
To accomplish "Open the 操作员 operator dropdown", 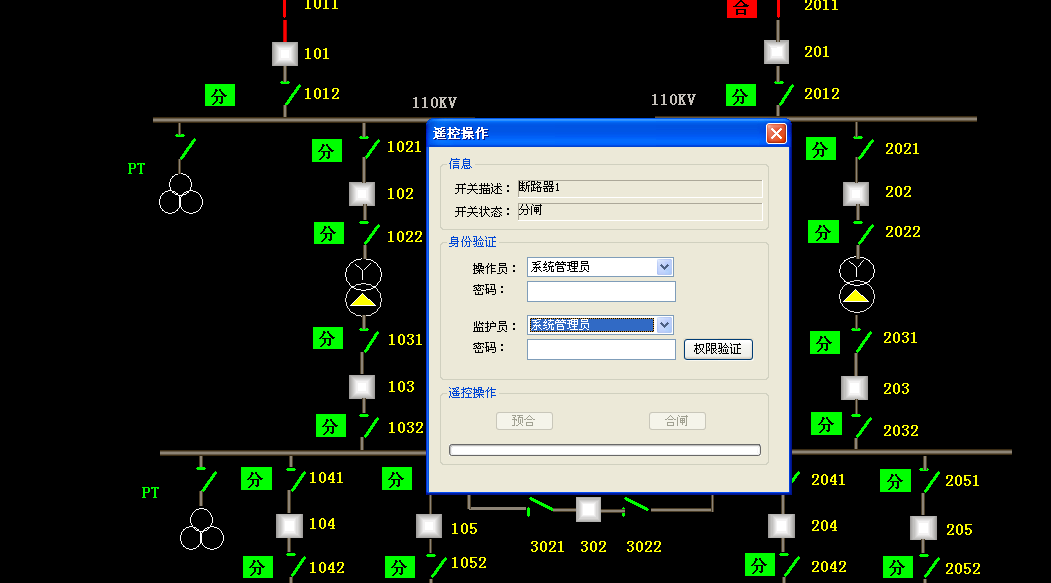I will 664,267.
